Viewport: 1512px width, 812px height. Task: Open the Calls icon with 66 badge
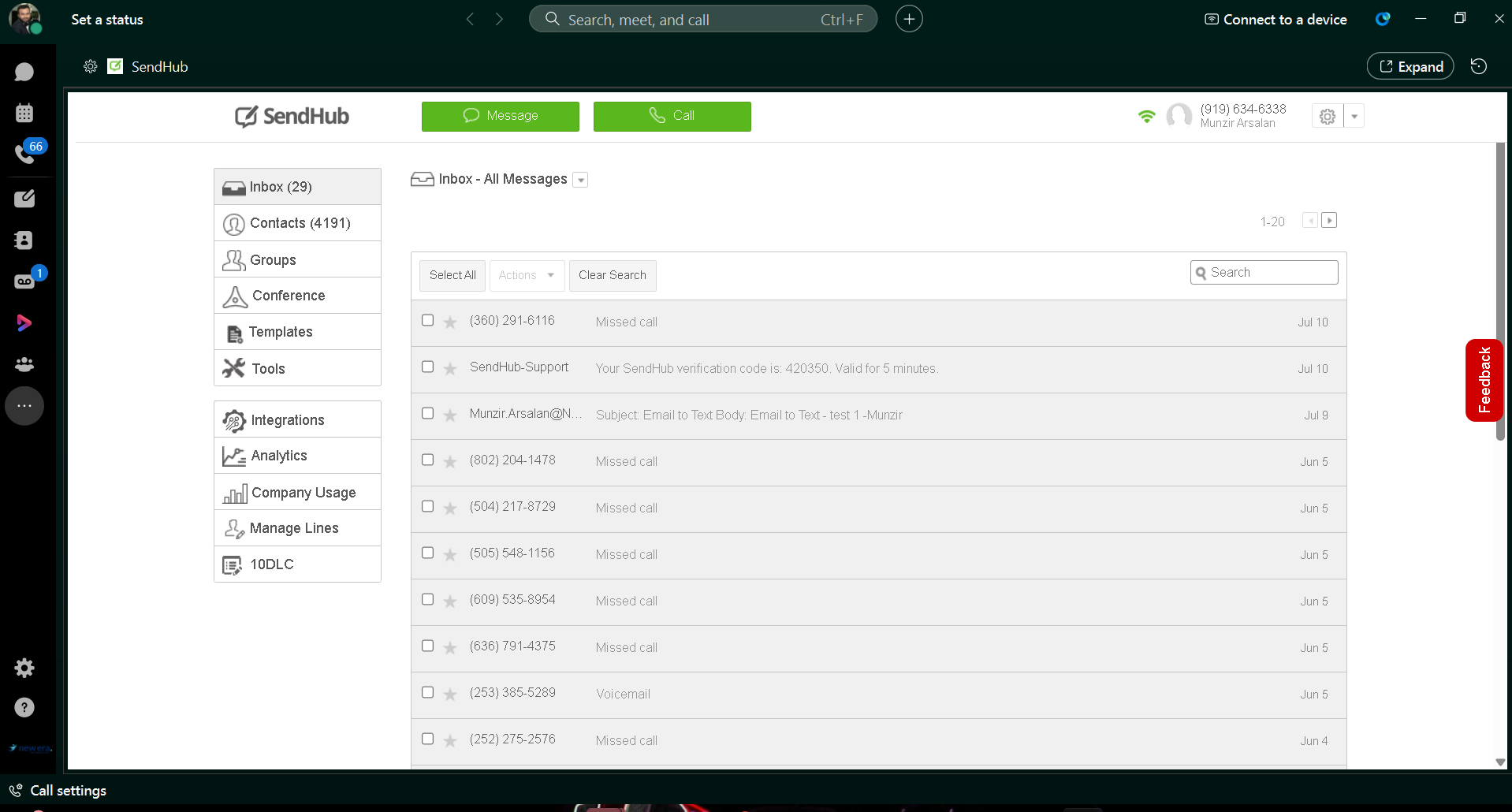pyautogui.click(x=24, y=154)
